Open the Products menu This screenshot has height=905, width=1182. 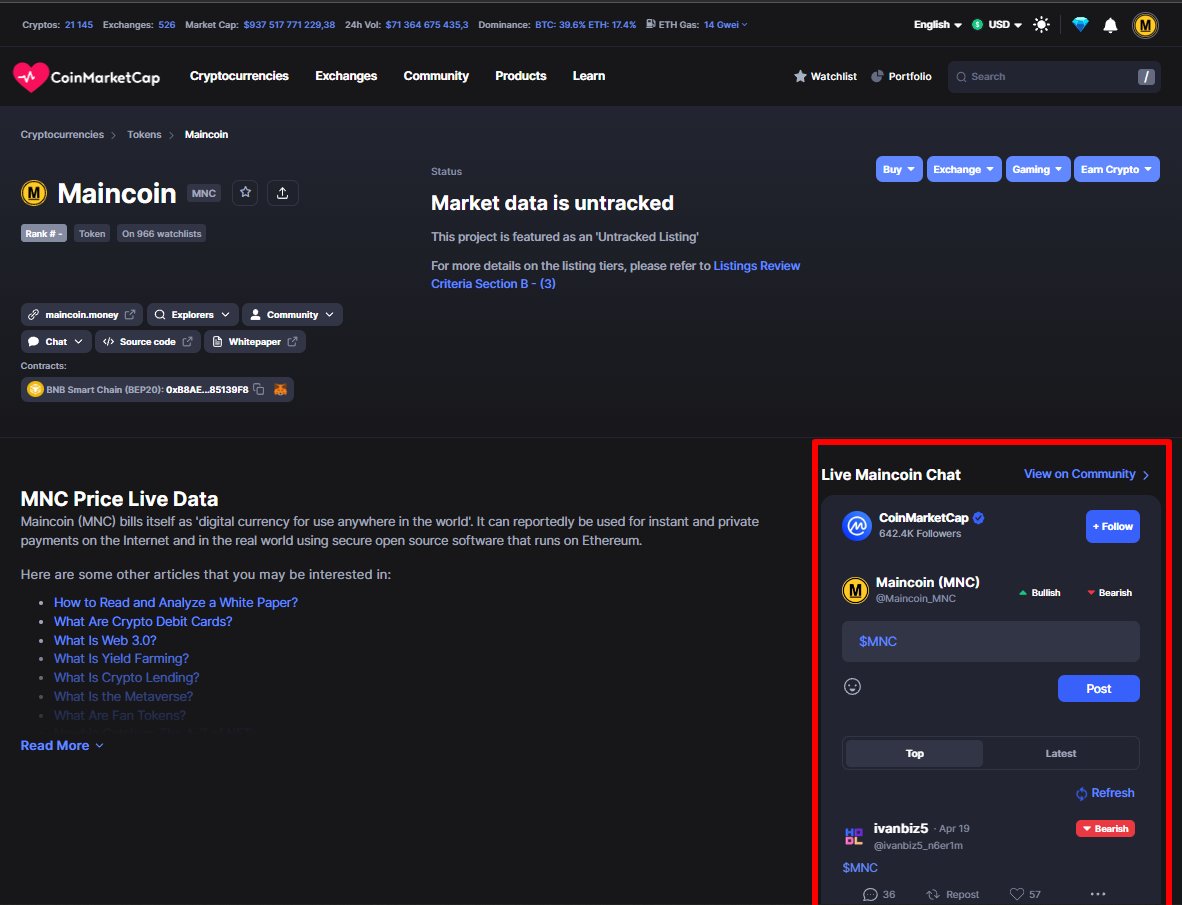[x=520, y=76]
